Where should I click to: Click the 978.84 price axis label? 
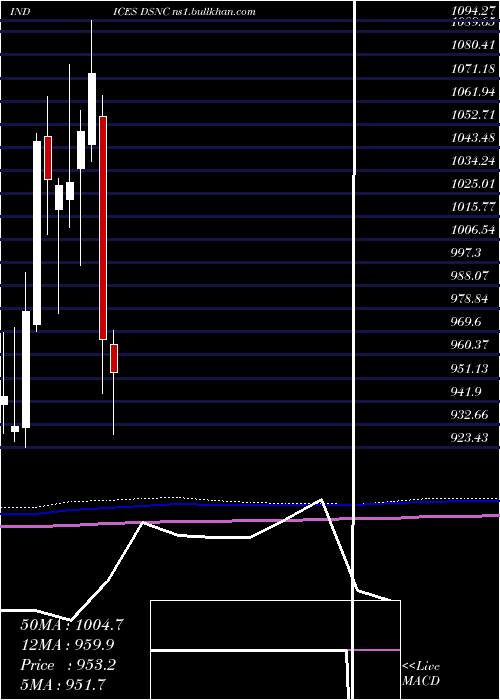tap(469, 299)
